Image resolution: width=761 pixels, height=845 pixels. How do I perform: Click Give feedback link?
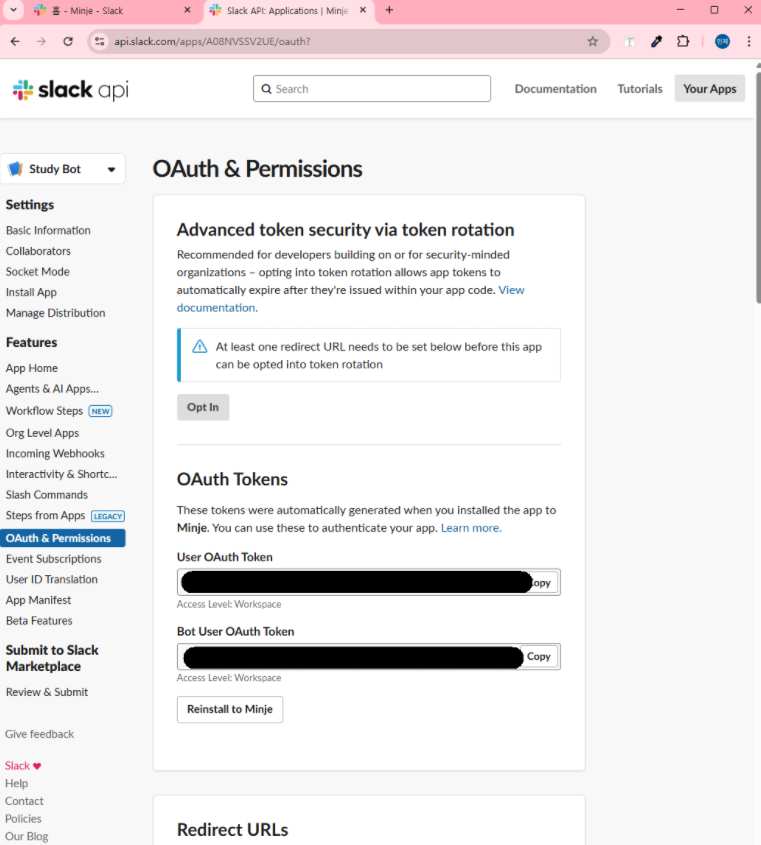point(39,734)
